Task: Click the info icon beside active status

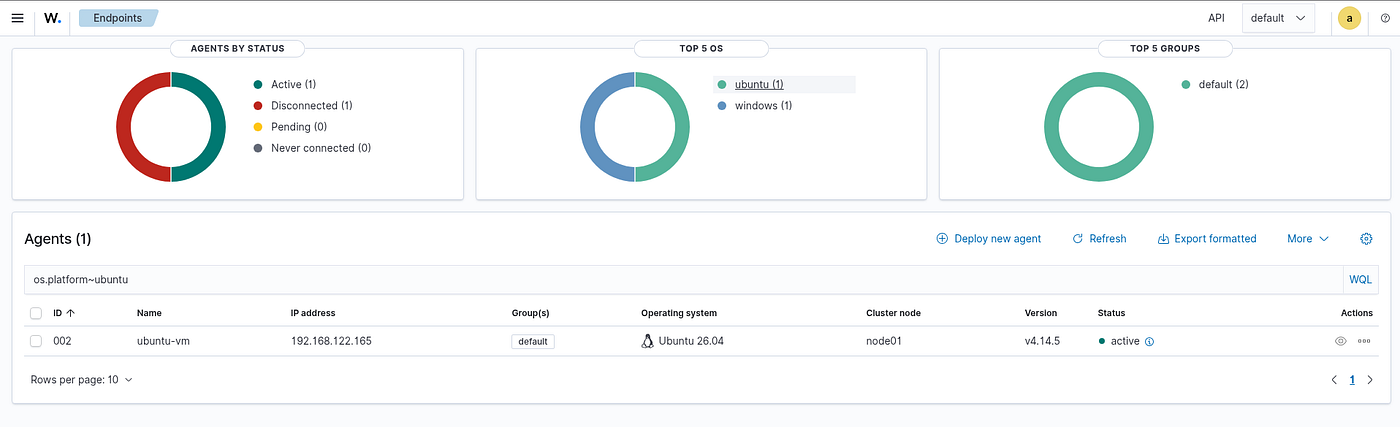Action: pyautogui.click(x=1149, y=342)
